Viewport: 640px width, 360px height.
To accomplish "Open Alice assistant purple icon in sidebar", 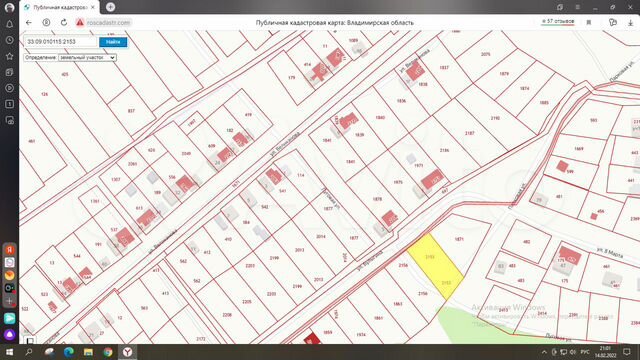I will click(9, 335).
